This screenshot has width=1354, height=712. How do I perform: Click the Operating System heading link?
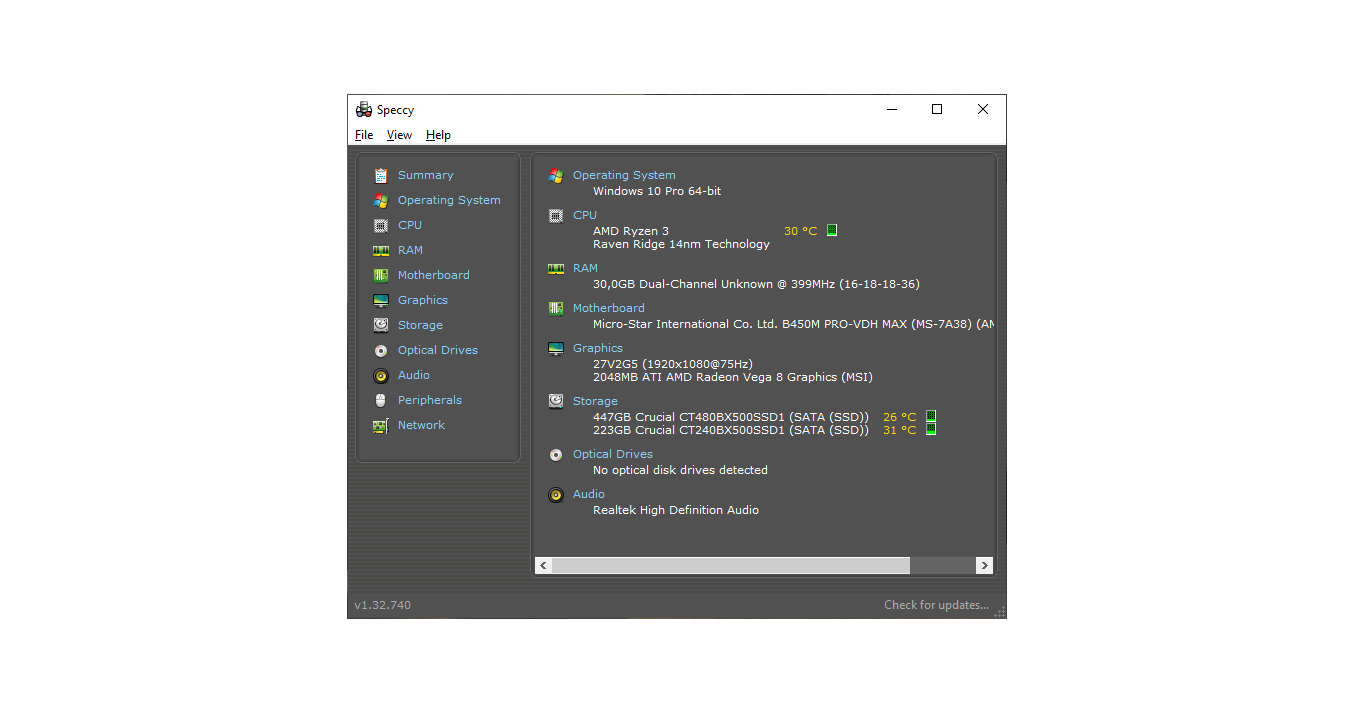(x=624, y=175)
